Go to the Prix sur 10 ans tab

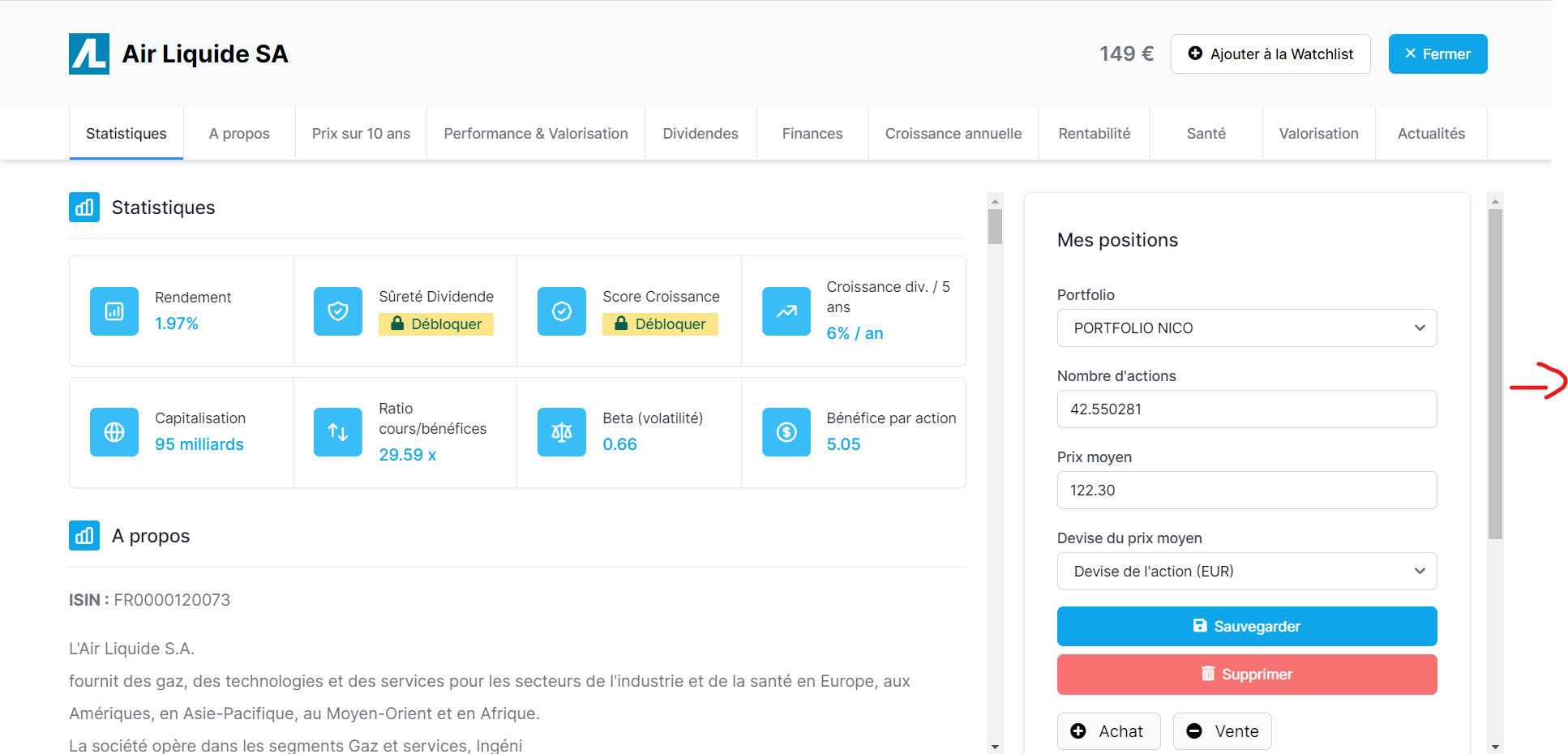(362, 134)
